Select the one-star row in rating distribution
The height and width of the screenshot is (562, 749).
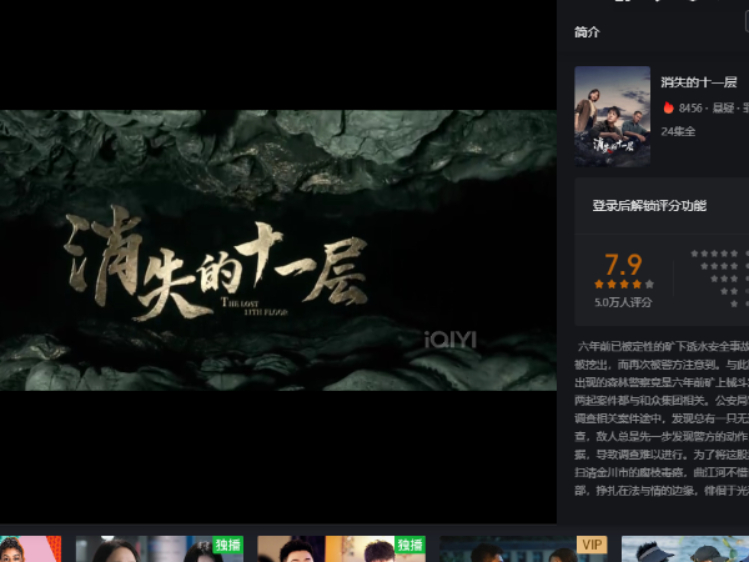tap(738, 304)
